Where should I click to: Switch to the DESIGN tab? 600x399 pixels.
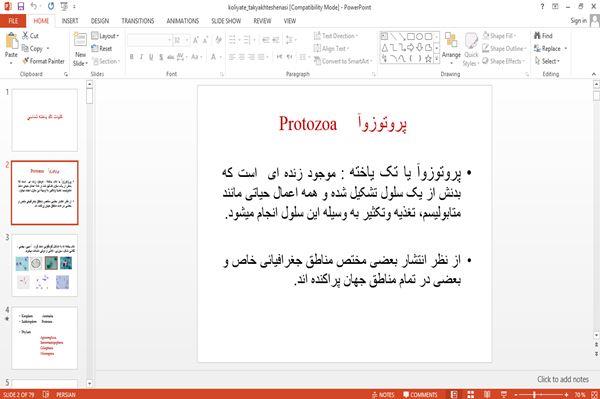(x=100, y=21)
